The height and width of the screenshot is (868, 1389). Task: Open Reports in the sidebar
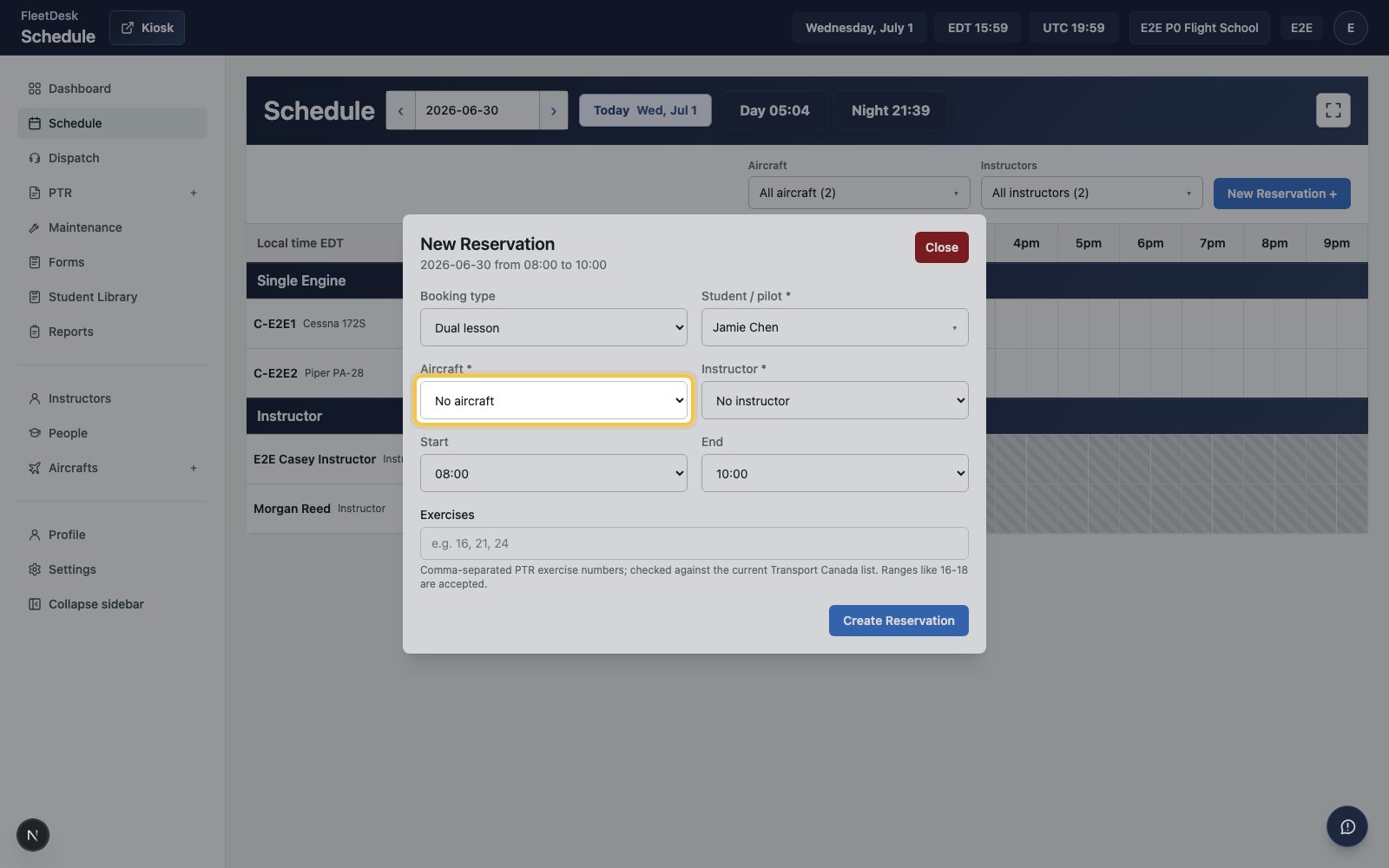112,332
